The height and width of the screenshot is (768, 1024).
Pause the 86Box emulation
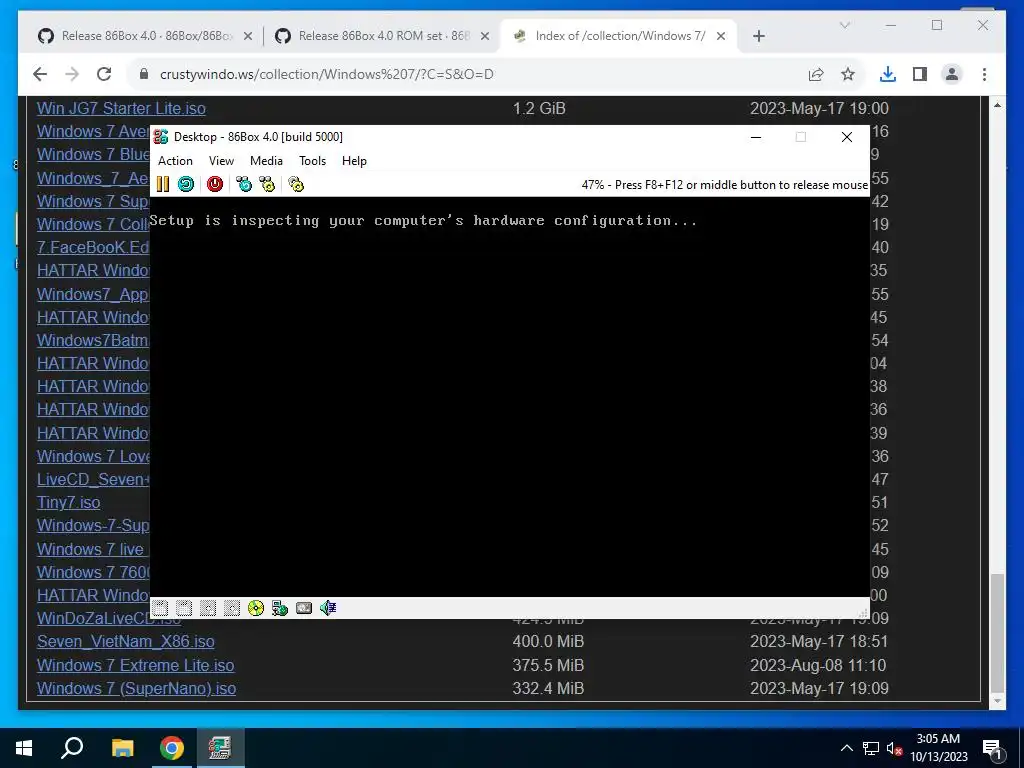pos(163,184)
